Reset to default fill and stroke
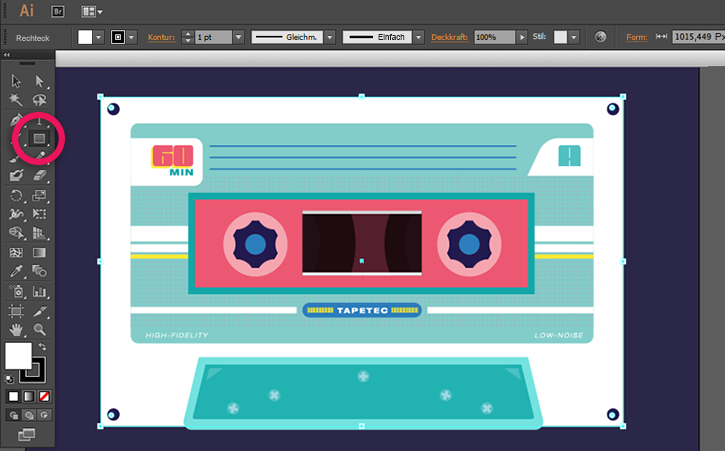Screen dimensions: 725x451 point(9,379)
